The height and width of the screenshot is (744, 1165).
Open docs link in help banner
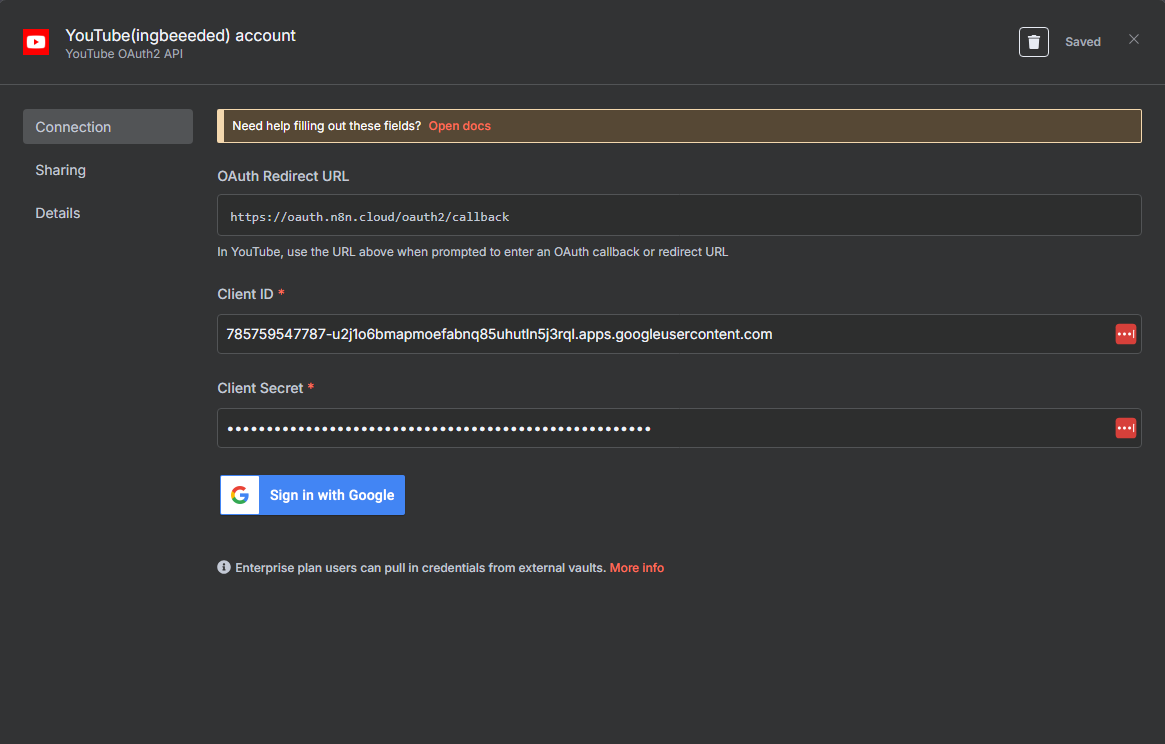tap(459, 126)
